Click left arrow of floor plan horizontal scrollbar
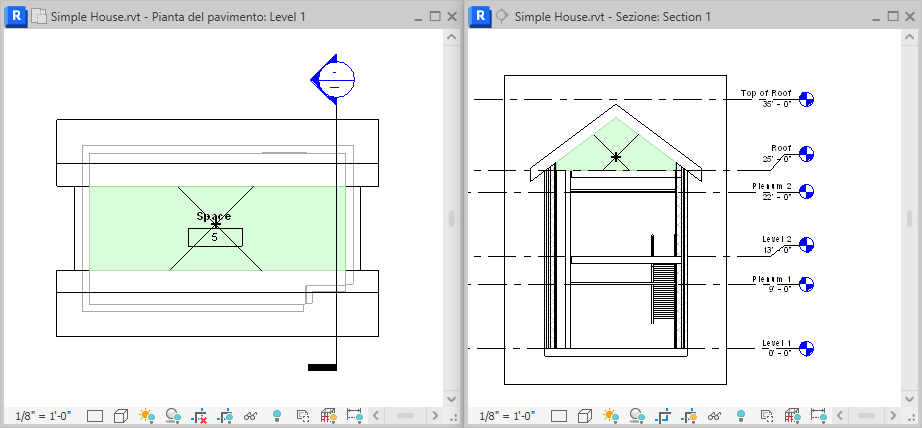The width and height of the screenshot is (922, 428). [376, 416]
